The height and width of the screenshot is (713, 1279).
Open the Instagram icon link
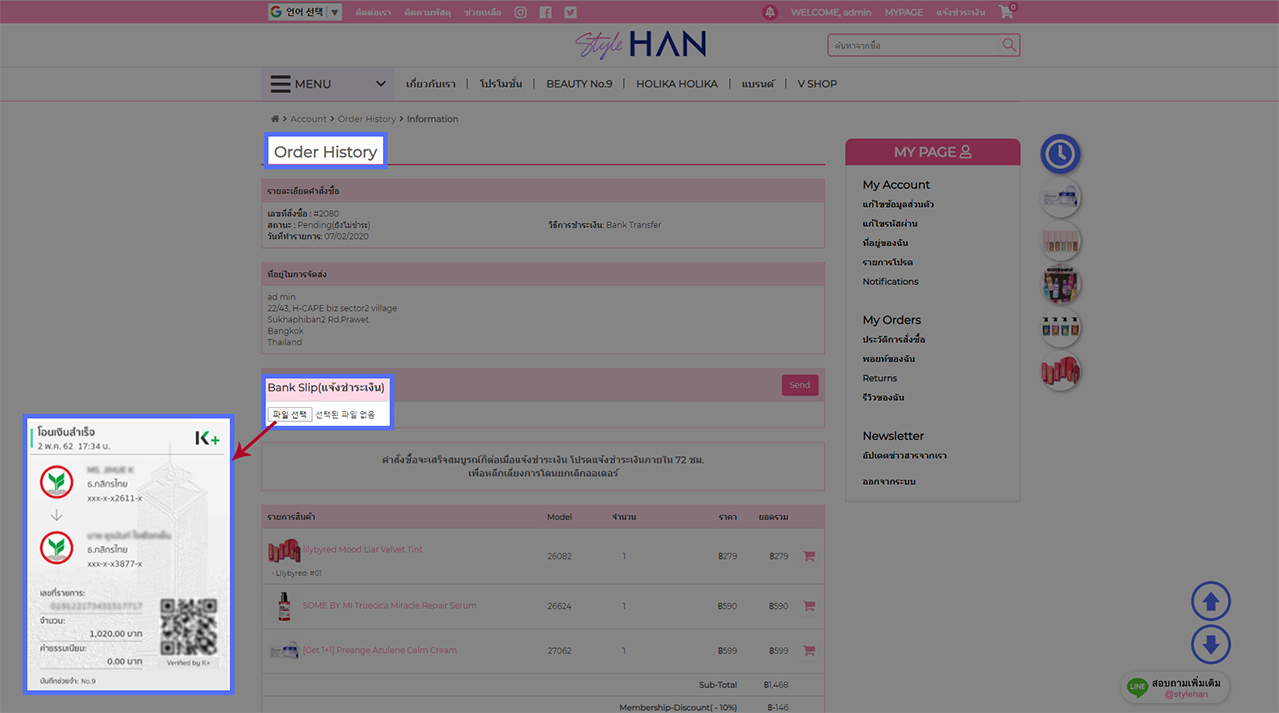click(x=521, y=12)
